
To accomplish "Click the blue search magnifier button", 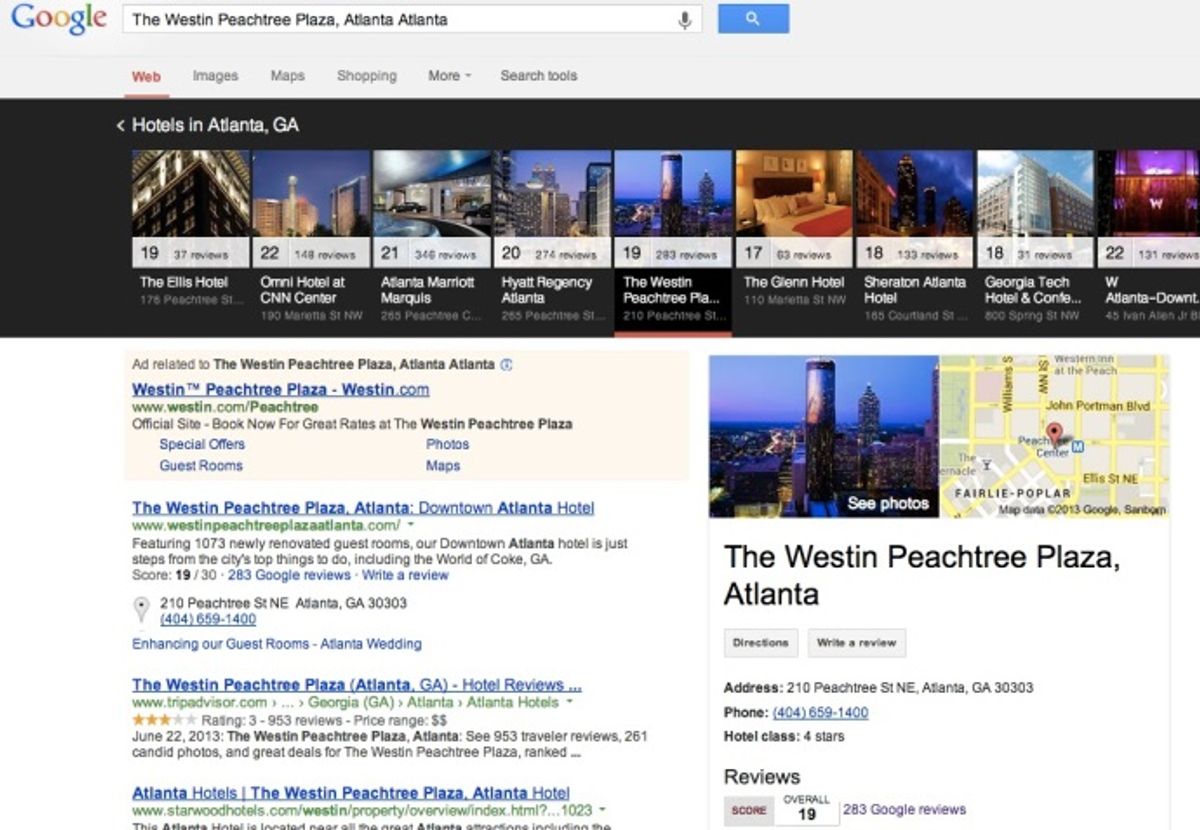I will (753, 18).
